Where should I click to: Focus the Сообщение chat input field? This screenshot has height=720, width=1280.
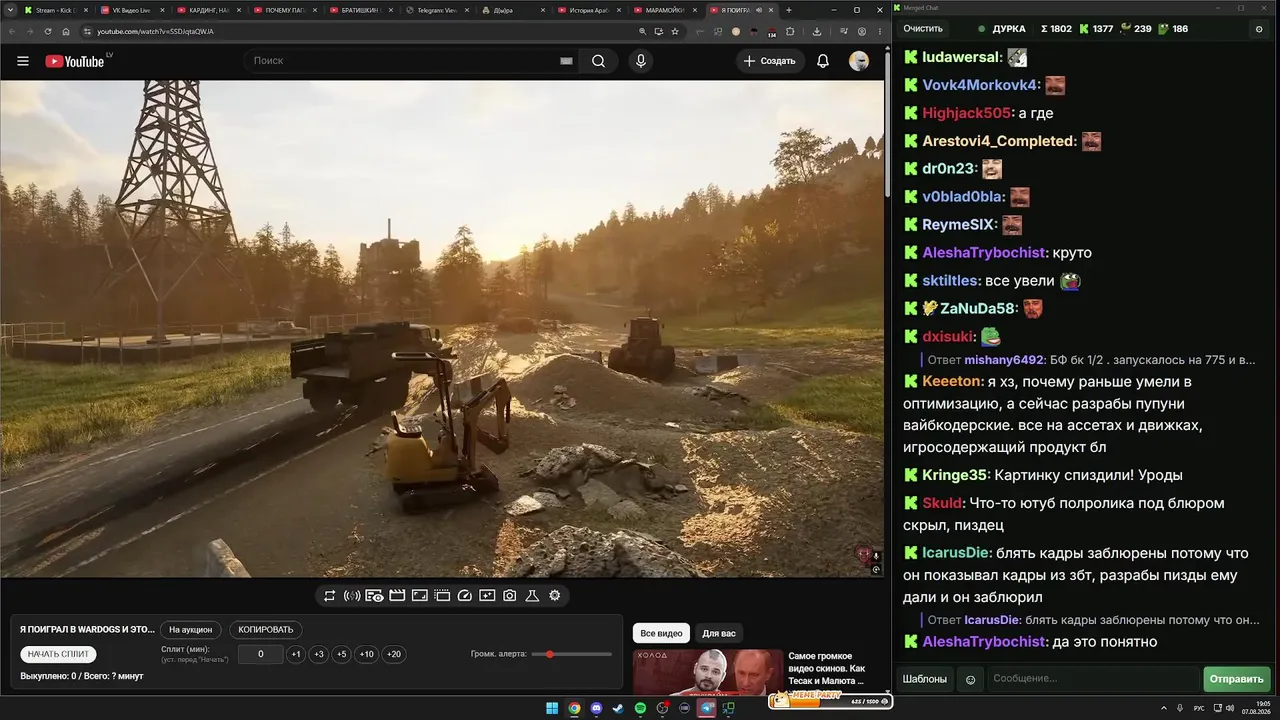pos(1093,679)
